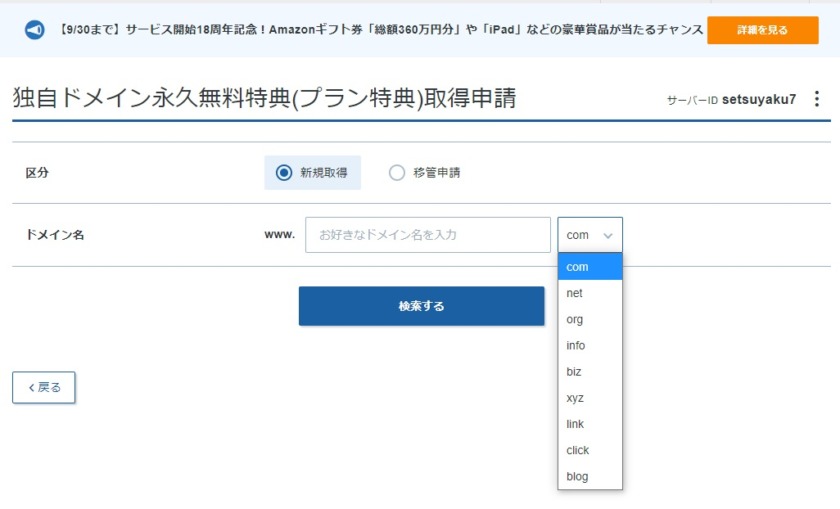The image size is (840, 509).
Task: Select the 新規取得 radio option
Action: (x=312, y=173)
